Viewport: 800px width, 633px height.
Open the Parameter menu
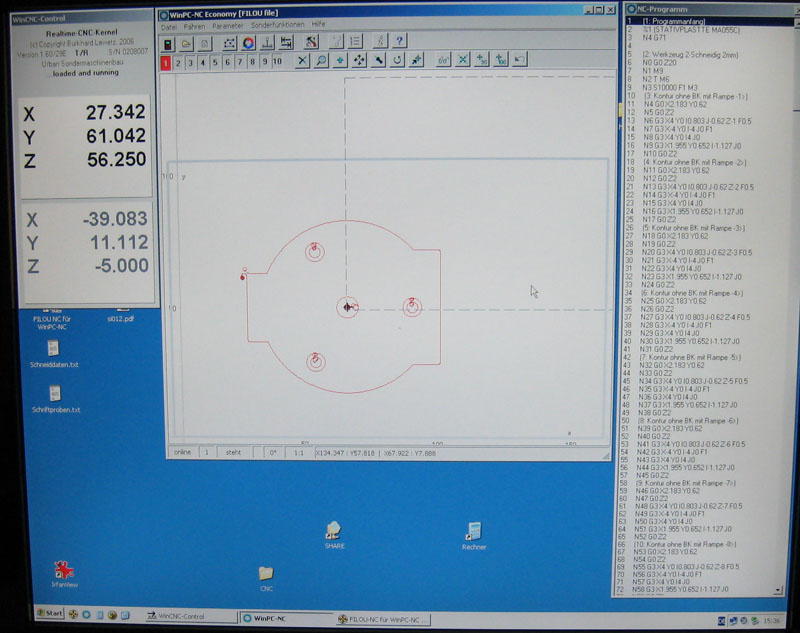(227, 24)
